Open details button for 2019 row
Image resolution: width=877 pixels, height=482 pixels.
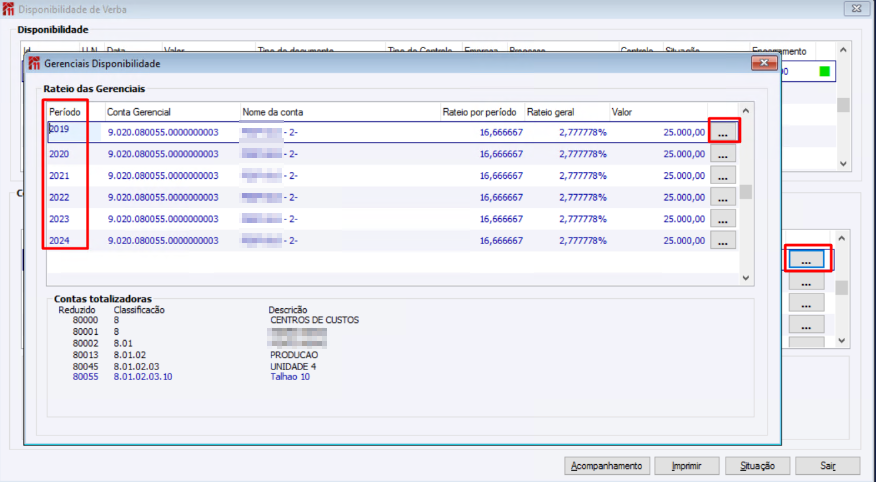pyautogui.click(x=723, y=133)
